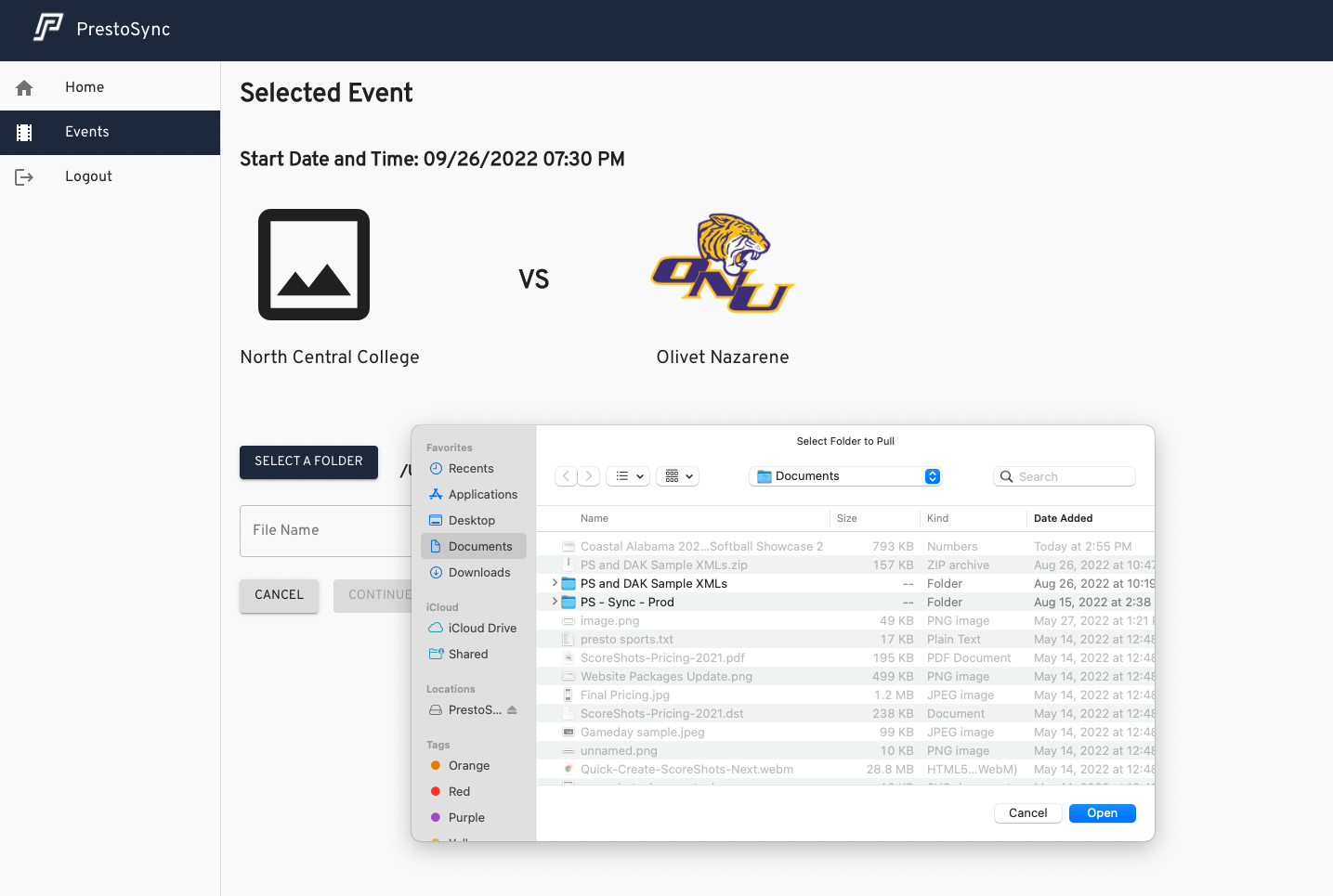This screenshot has width=1333, height=896.
Task: Select Desktop in dialog sidebar
Action: point(474,521)
